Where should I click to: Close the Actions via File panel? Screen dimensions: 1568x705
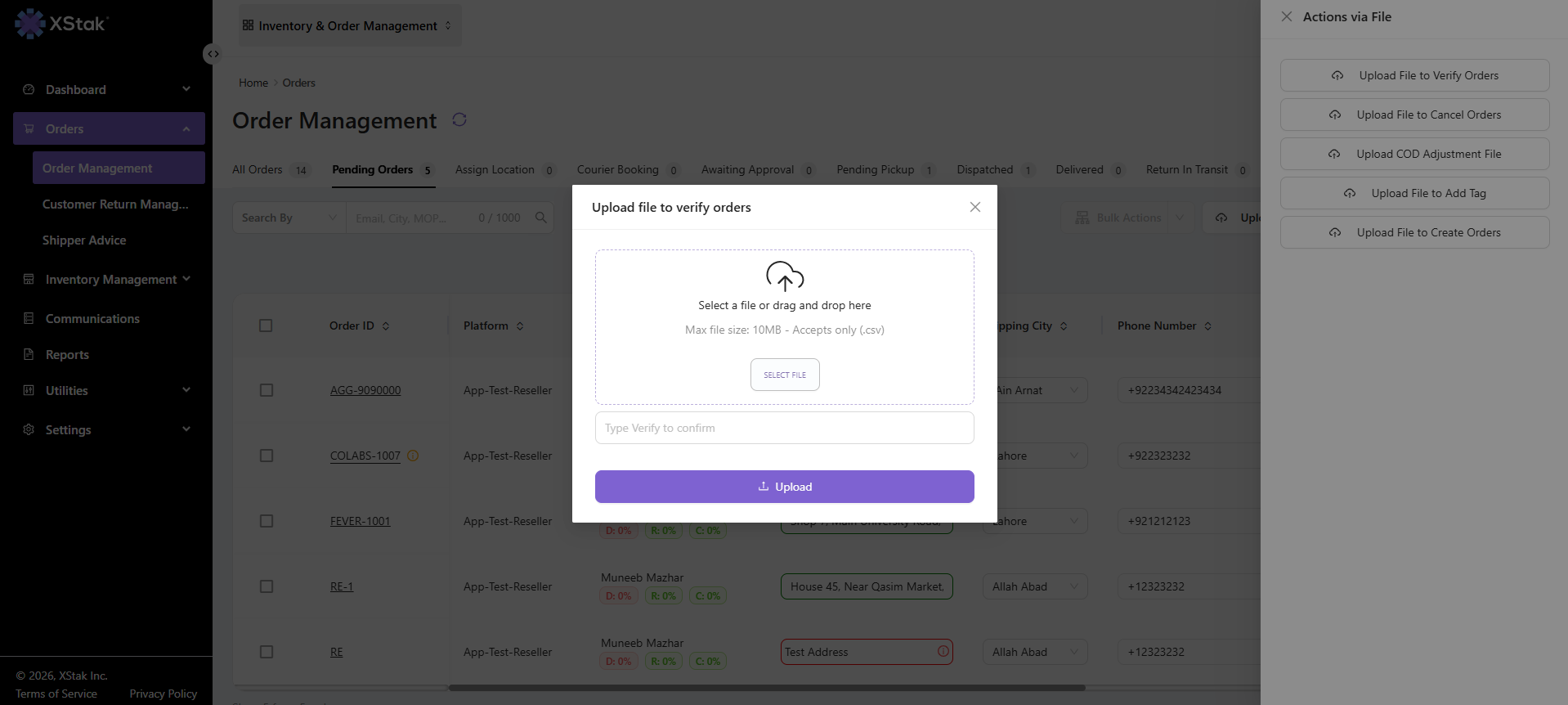pyautogui.click(x=1287, y=16)
